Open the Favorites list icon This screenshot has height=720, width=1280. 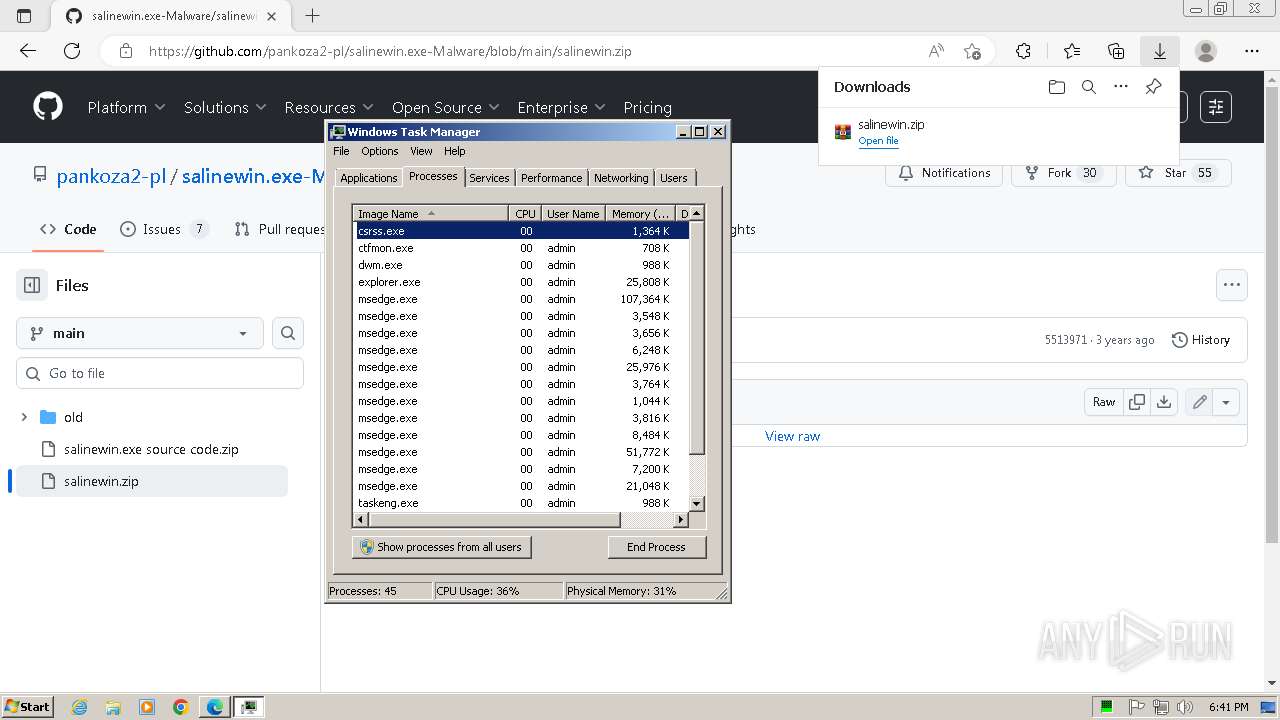click(x=1072, y=51)
